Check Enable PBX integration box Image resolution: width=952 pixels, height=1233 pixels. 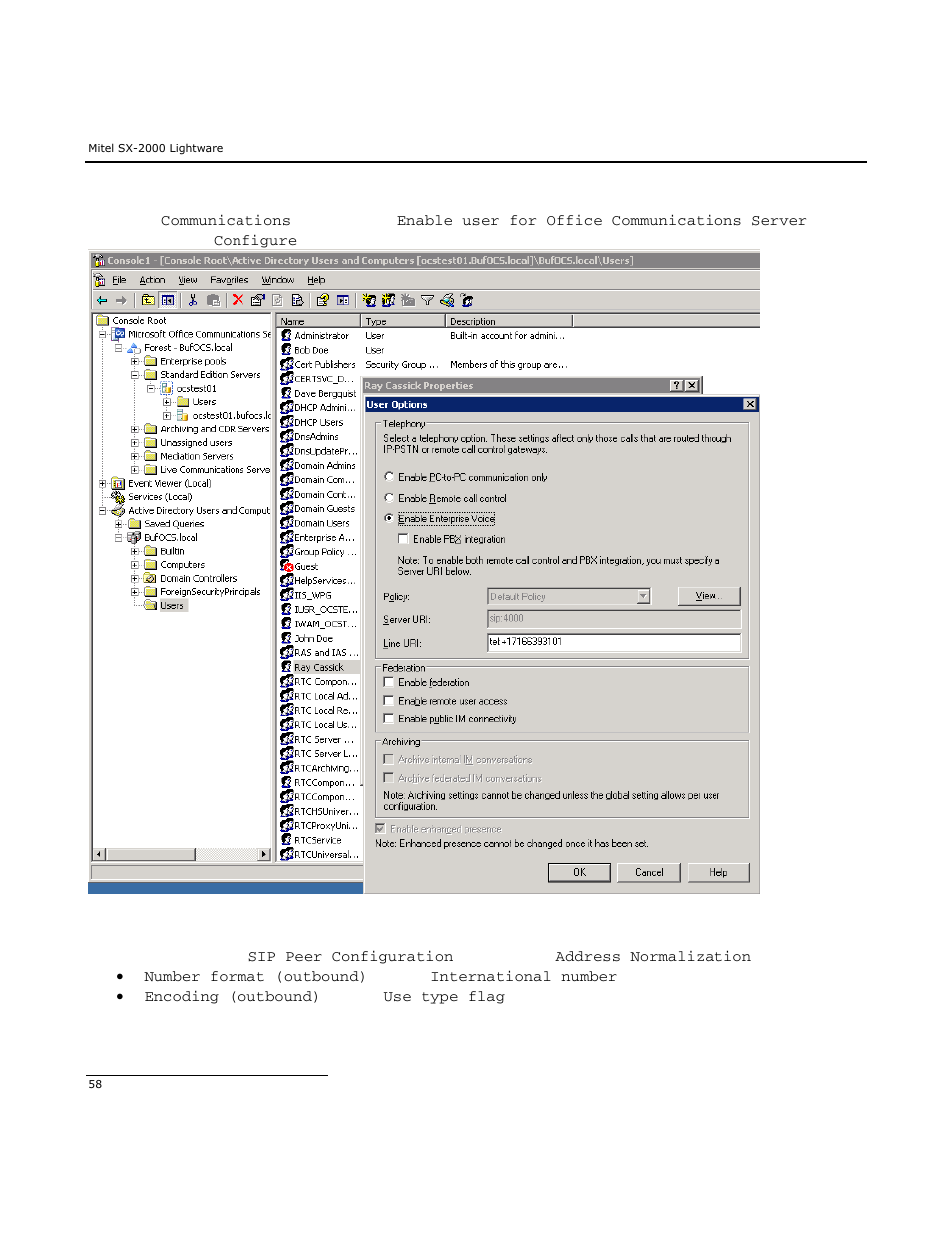pos(404,539)
